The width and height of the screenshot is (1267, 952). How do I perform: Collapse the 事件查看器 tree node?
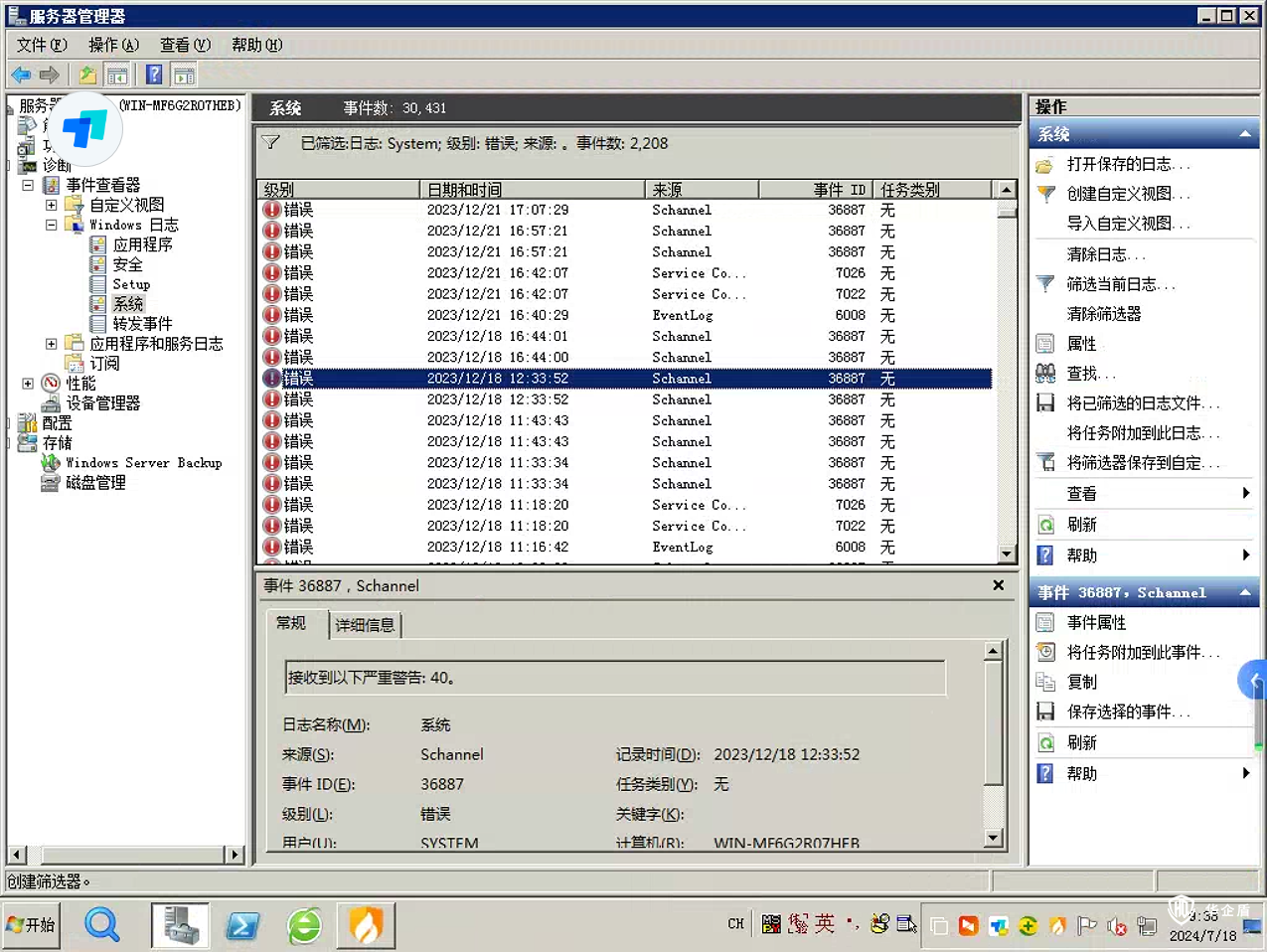click(x=28, y=185)
